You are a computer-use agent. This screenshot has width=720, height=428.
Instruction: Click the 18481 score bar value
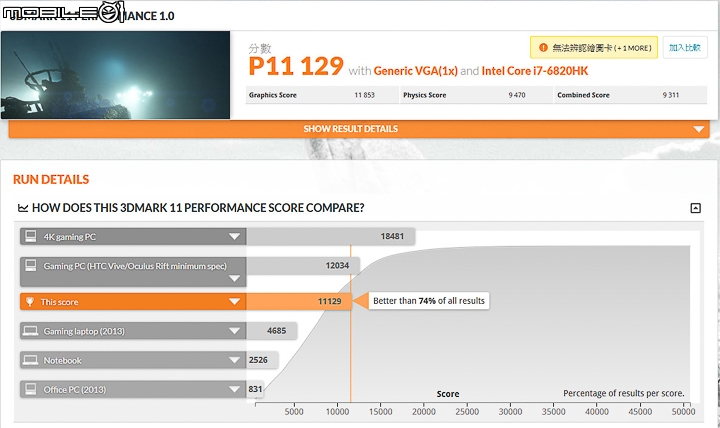(392, 236)
